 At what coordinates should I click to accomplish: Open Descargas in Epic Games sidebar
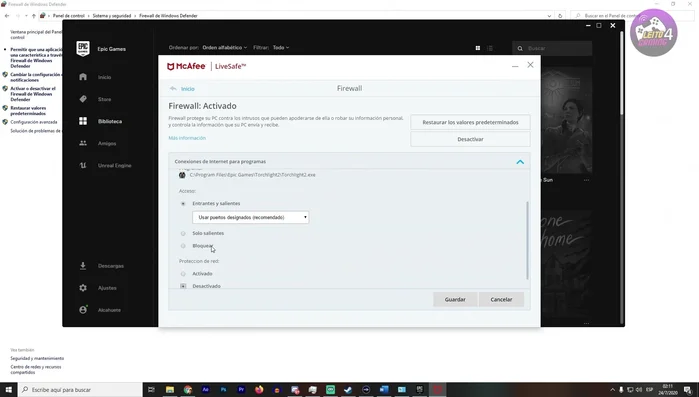(x=111, y=266)
